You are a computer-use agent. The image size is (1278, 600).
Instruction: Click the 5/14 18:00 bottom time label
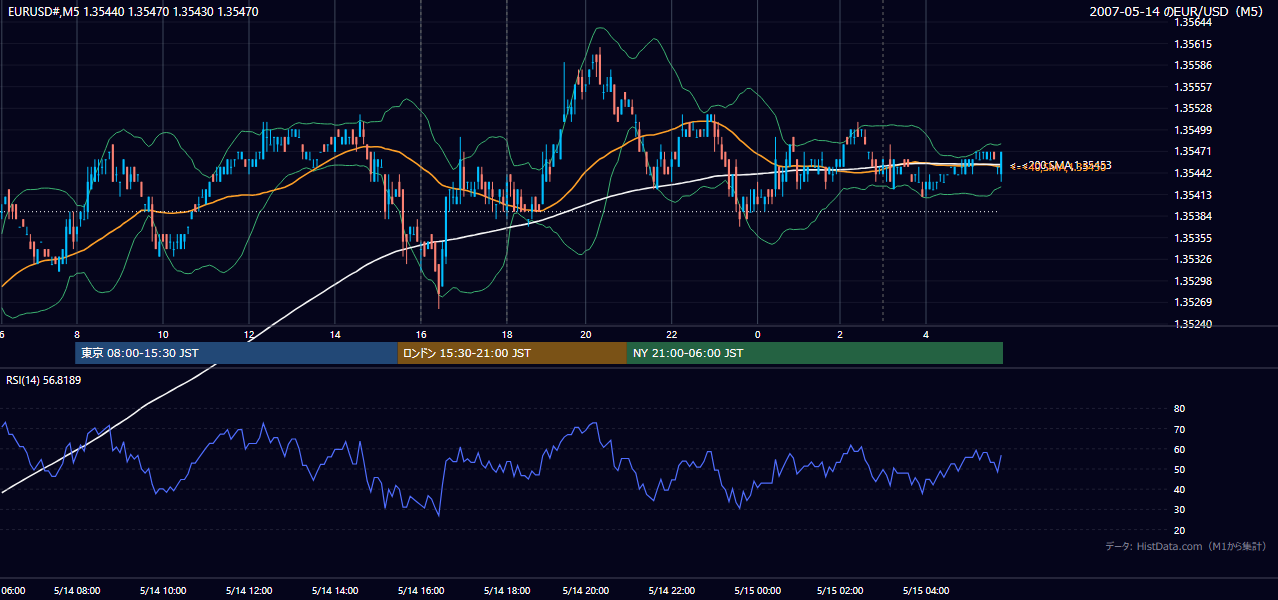[506, 591]
